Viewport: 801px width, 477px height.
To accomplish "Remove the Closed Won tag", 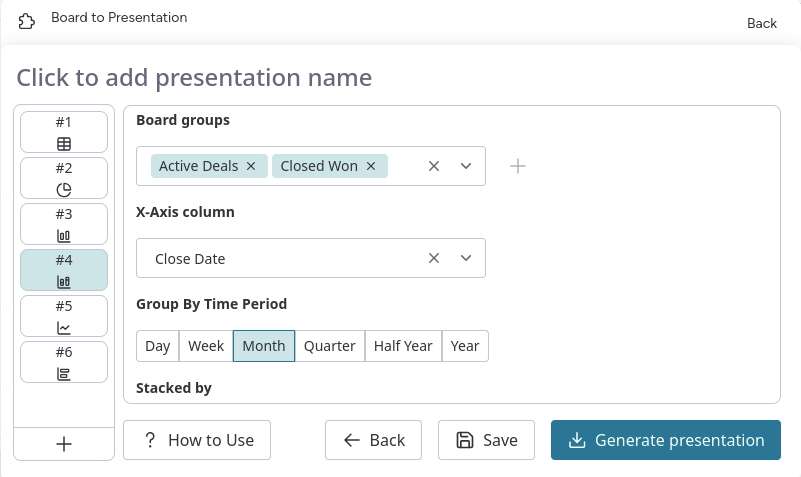I will pyautogui.click(x=371, y=166).
